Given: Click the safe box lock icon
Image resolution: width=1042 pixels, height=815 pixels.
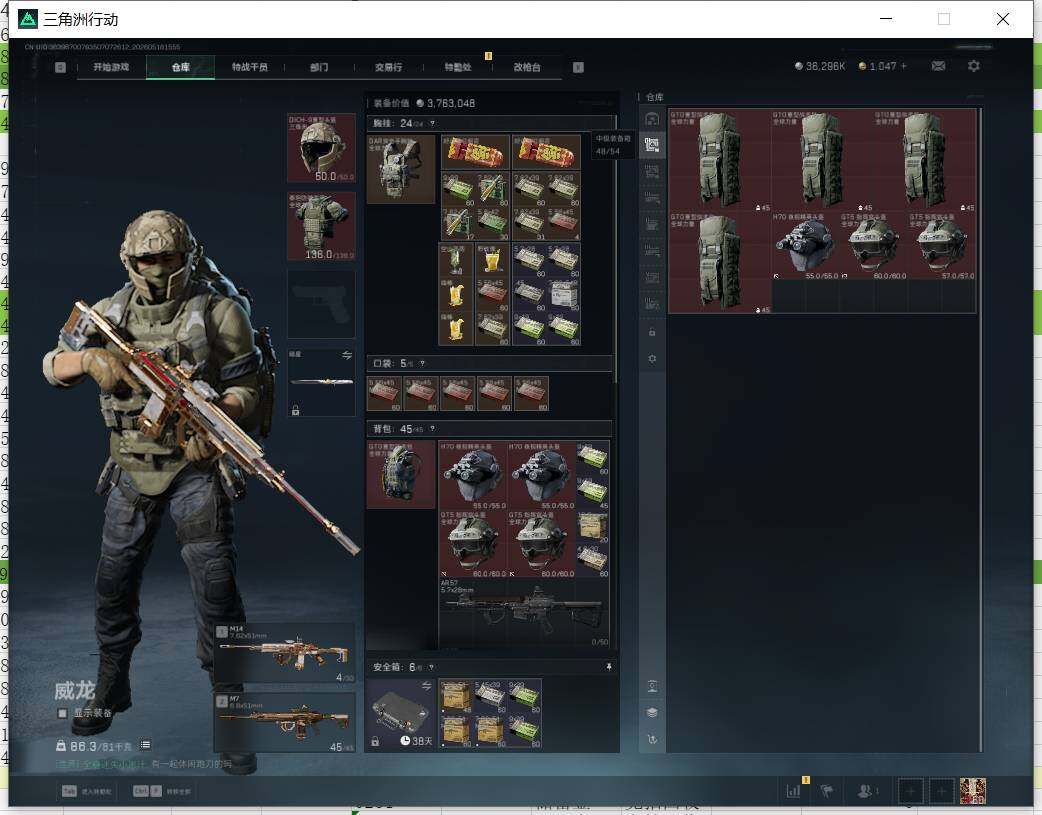Looking at the screenshot, I should click(x=375, y=741).
